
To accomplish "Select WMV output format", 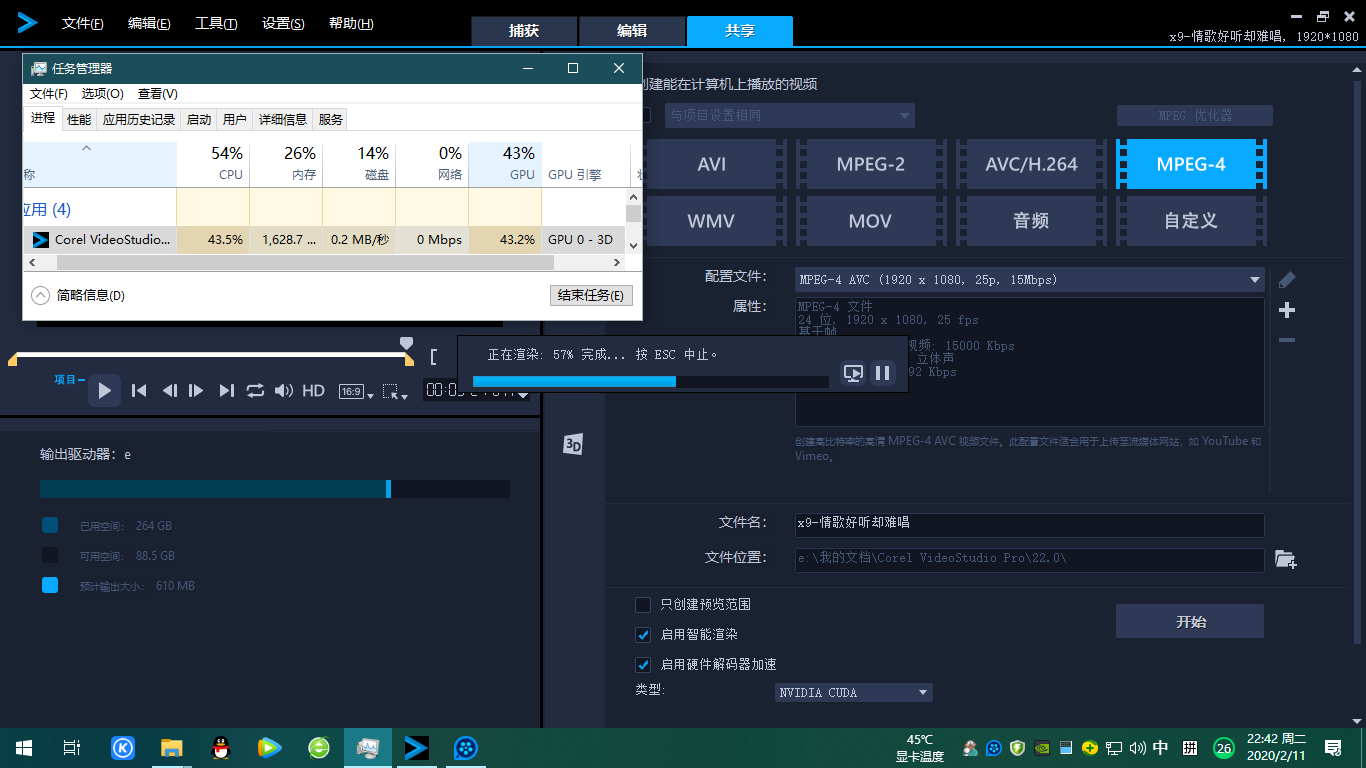I will (x=712, y=220).
